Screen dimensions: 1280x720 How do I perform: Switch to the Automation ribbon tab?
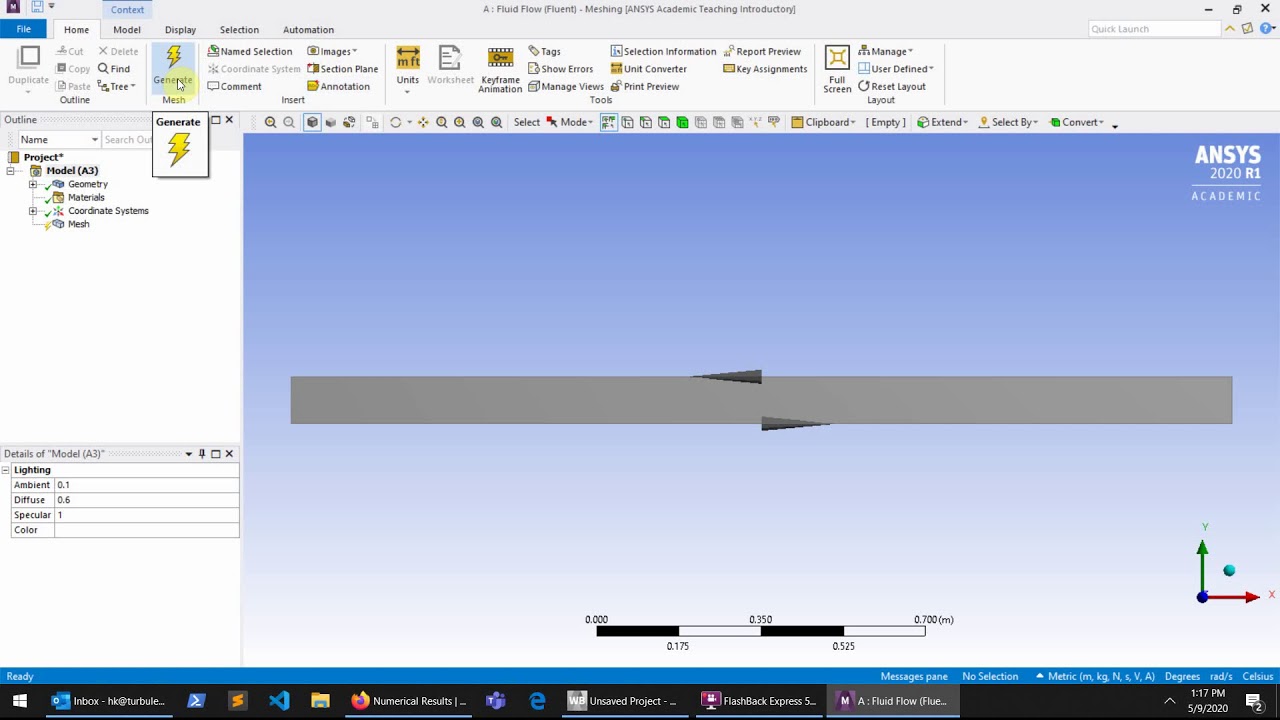(x=308, y=30)
